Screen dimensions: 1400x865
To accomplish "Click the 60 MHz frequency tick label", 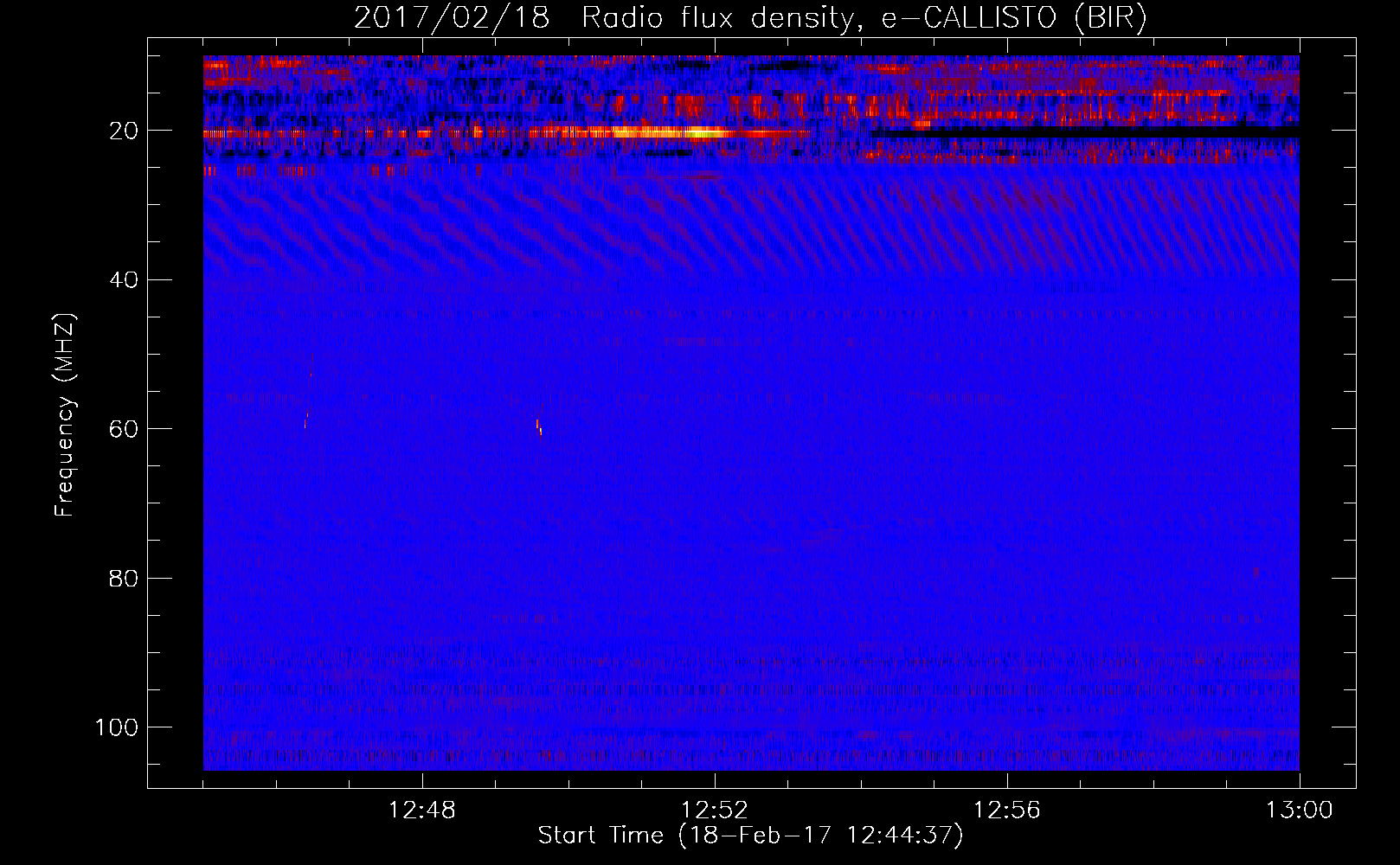I will click(x=124, y=429).
